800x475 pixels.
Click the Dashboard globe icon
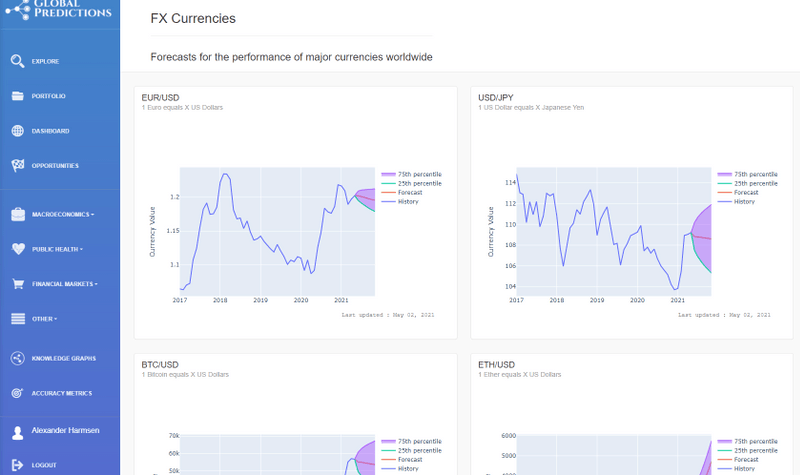[x=17, y=131]
